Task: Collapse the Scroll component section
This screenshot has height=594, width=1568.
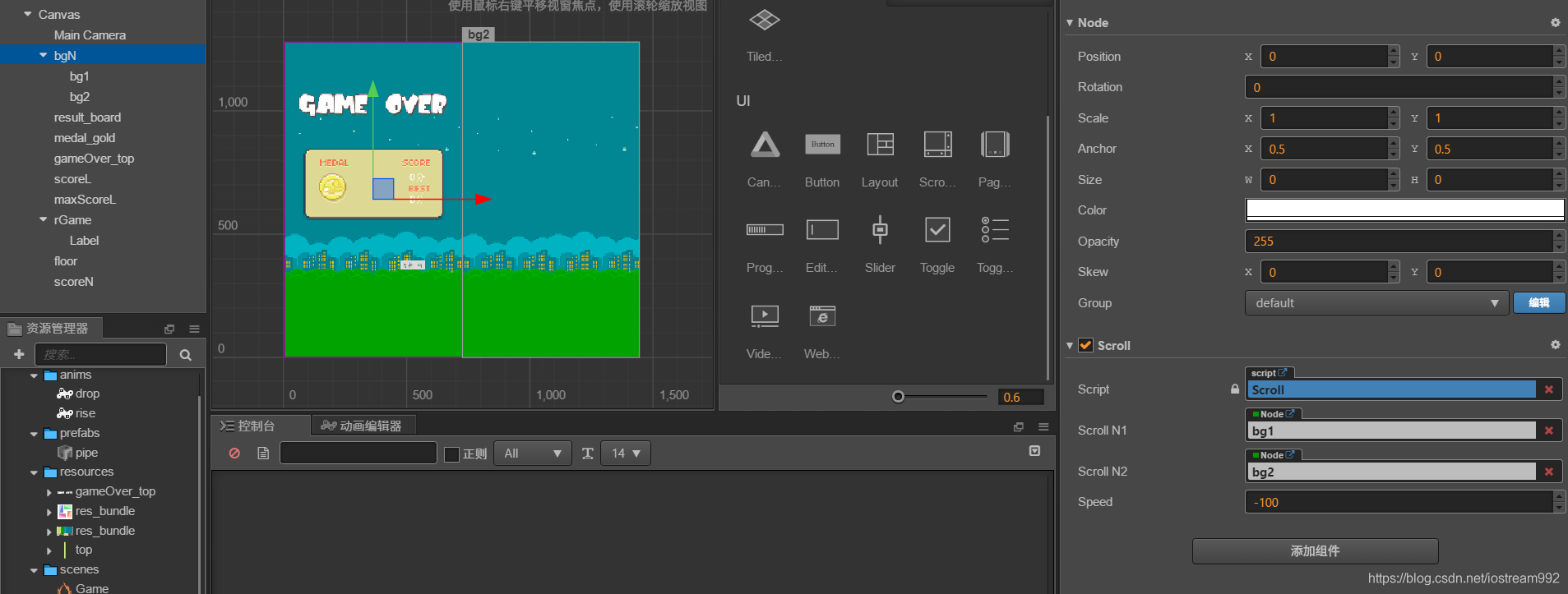Action: 1070,346
